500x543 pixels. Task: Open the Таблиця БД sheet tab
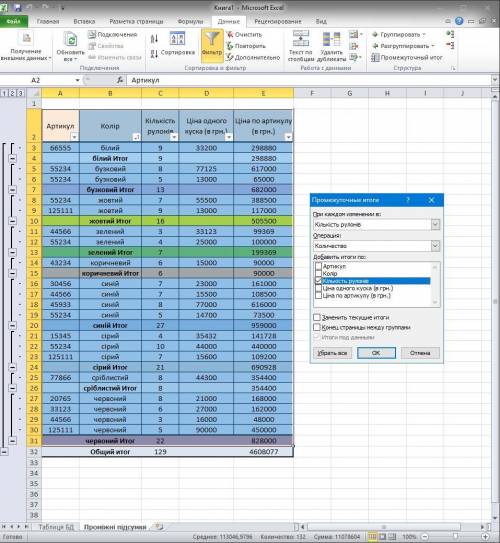pyautogui.click(x=56, y=527)
